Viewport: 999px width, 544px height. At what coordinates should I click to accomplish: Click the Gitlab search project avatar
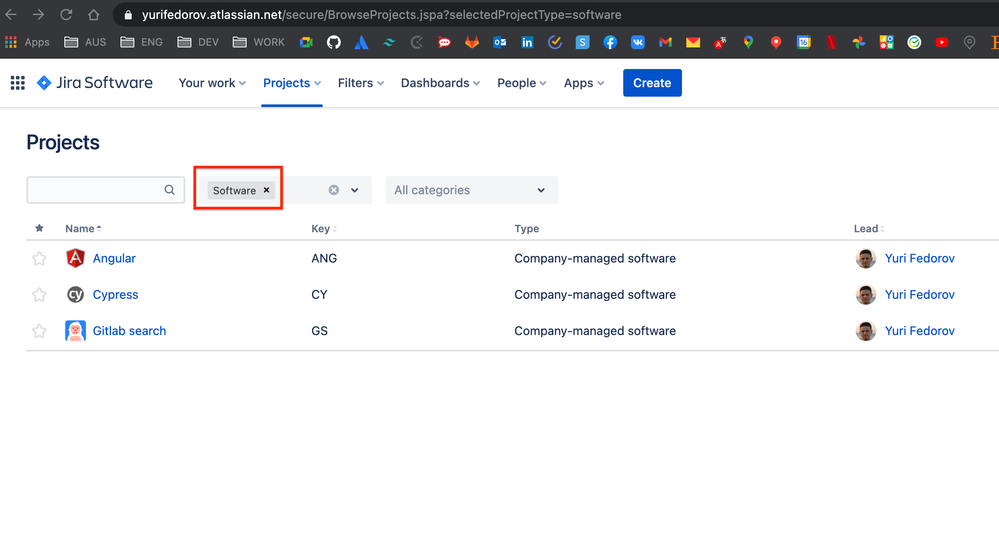[x=75, y=331]
